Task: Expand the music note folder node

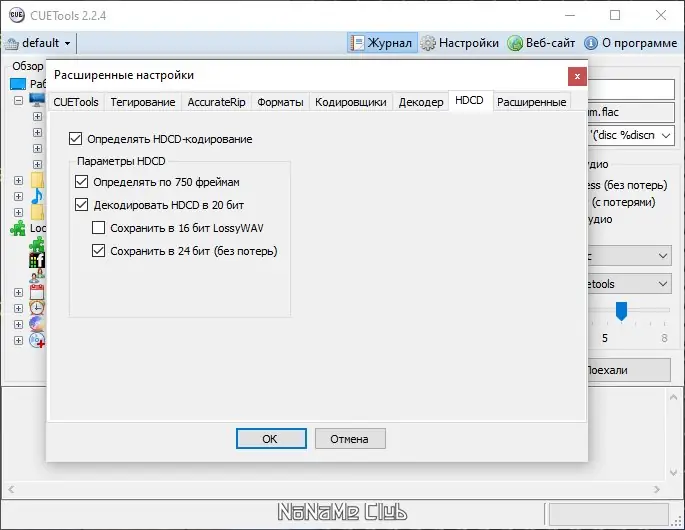Action: (x=18, y=196)
